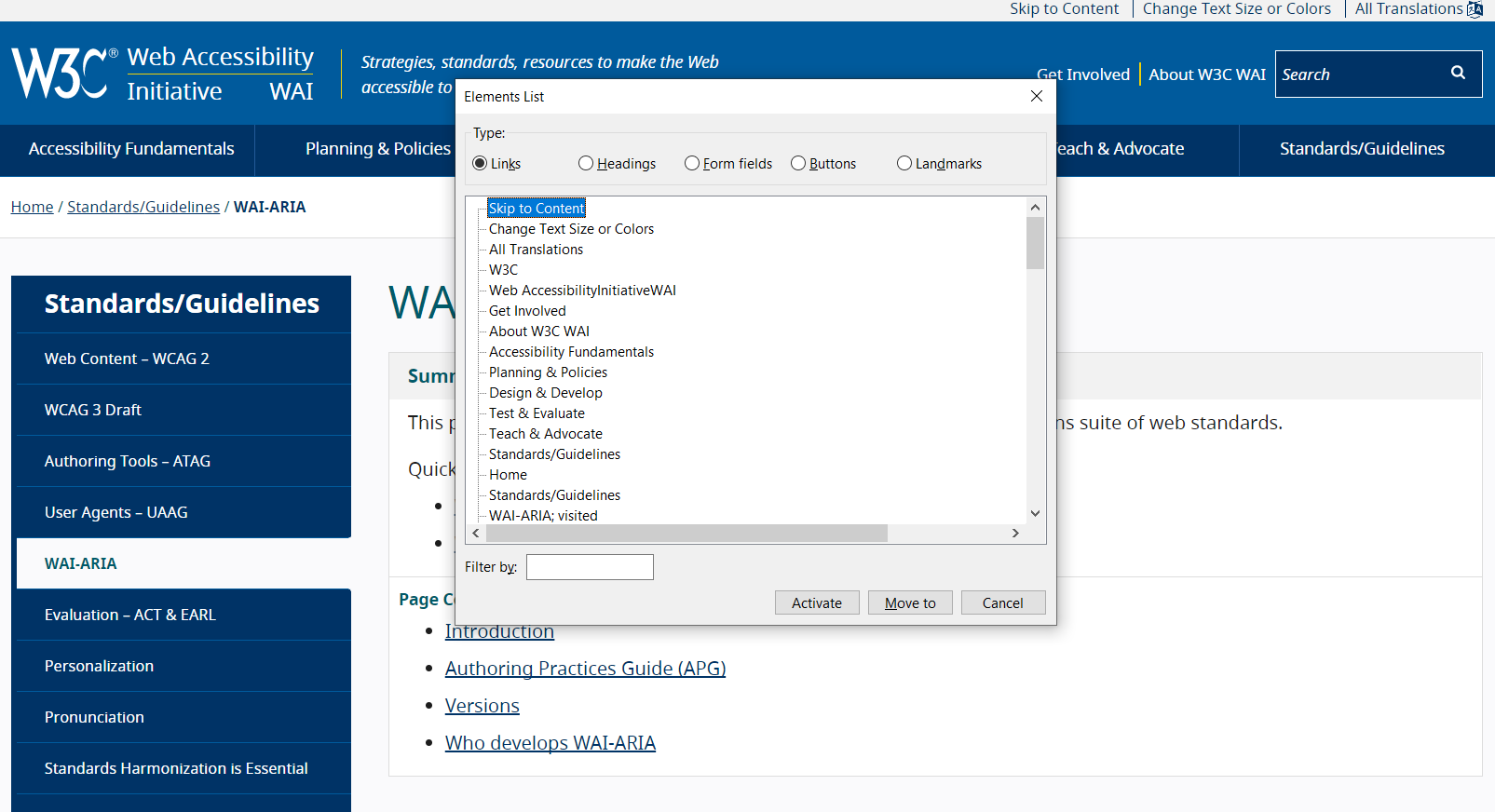
Task: Select 'WAI-ARIA; visited' tree item
Action: (x=543, y=516)
